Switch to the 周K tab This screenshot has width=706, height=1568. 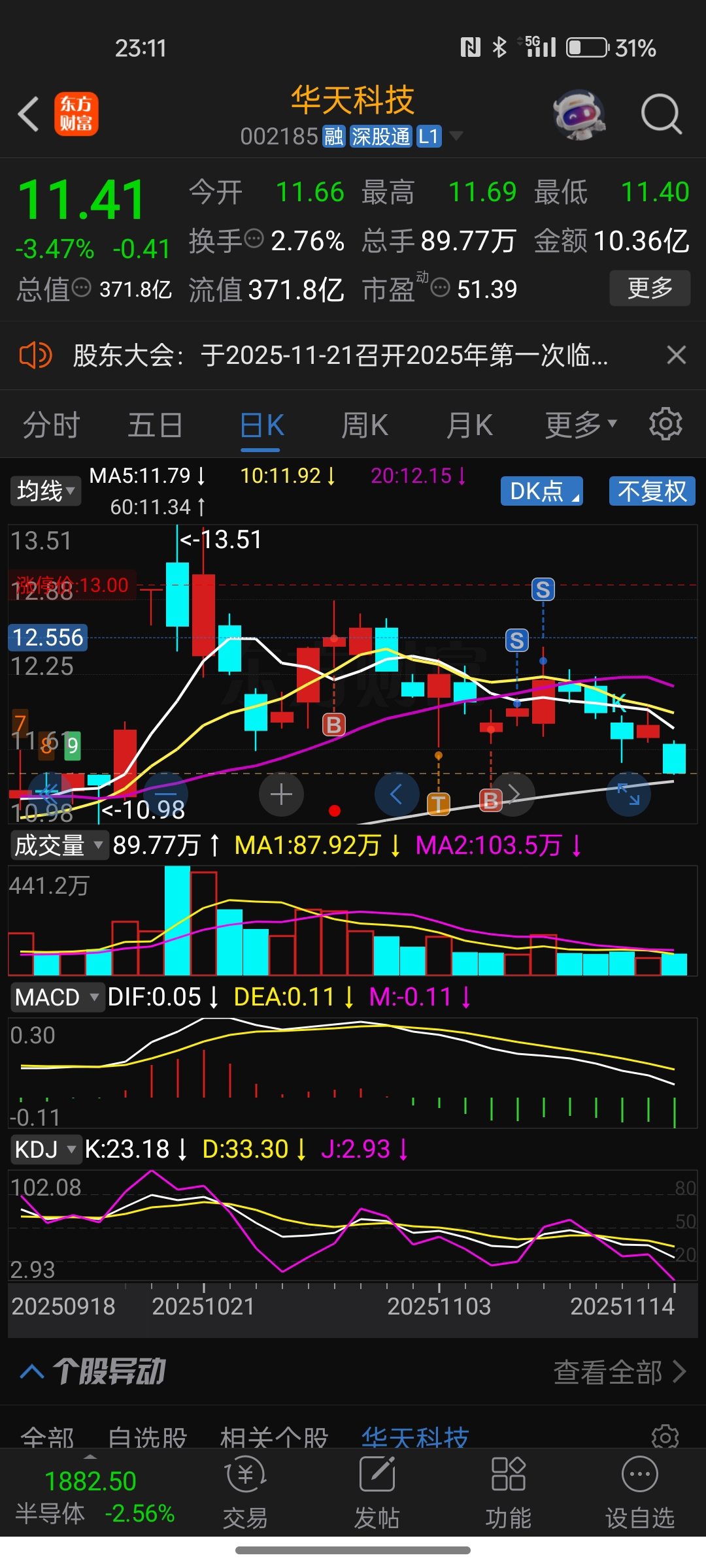[365, 425]
